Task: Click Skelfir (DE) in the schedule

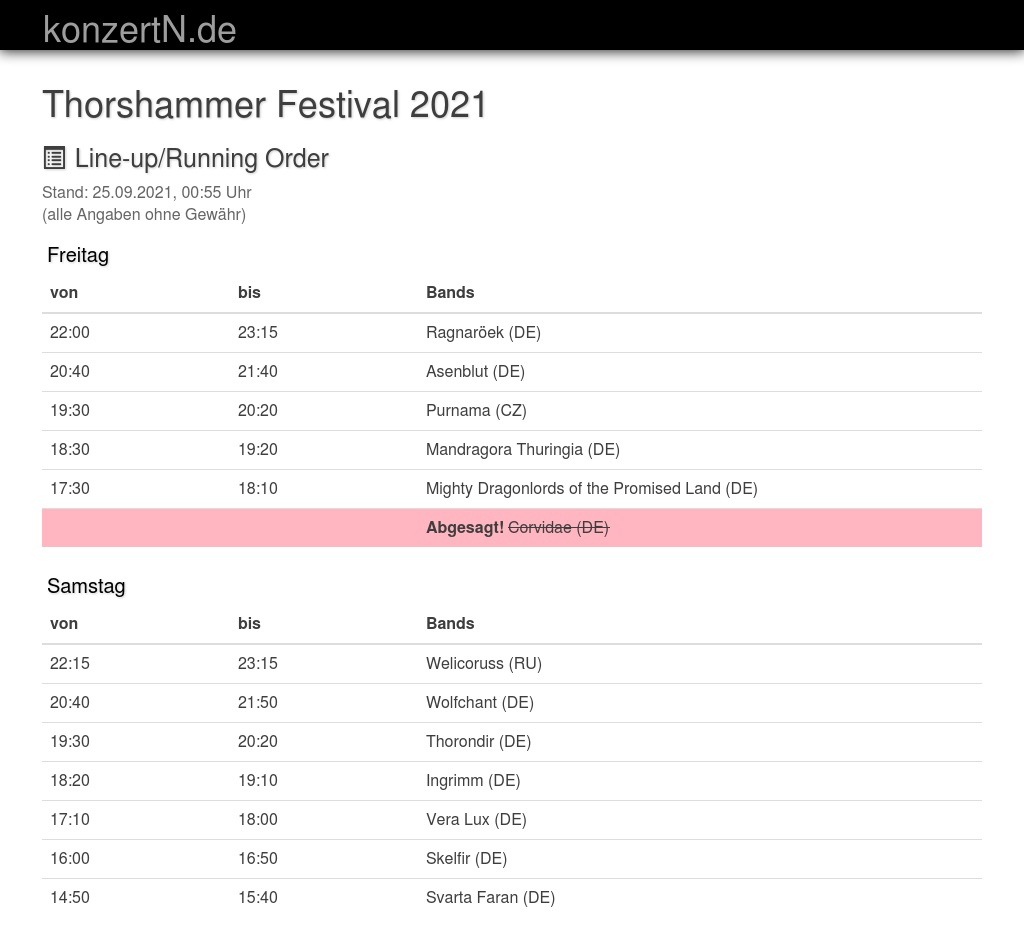Action: pos(466,858)
